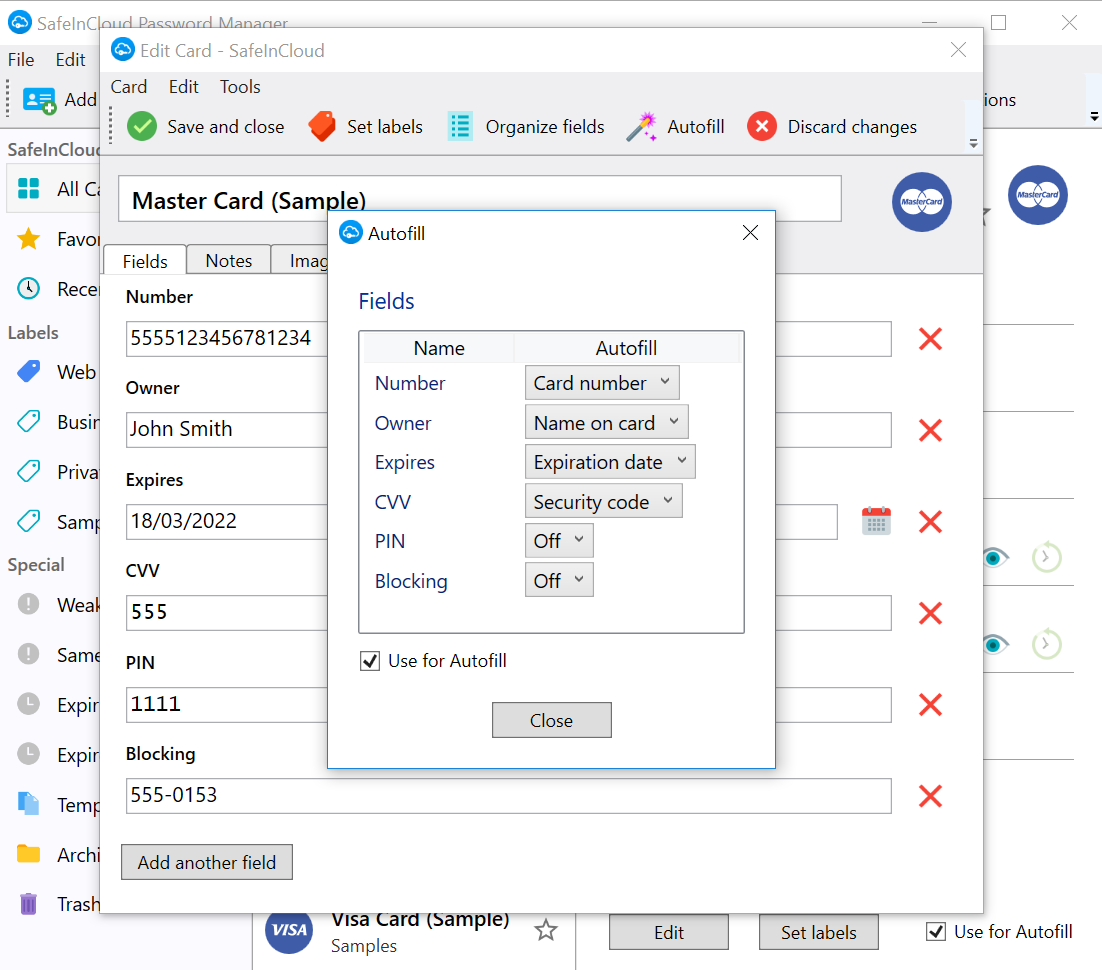Click Set labels button in main window
The height and width of the screenshot is (970, 1102).
[819, 932]
